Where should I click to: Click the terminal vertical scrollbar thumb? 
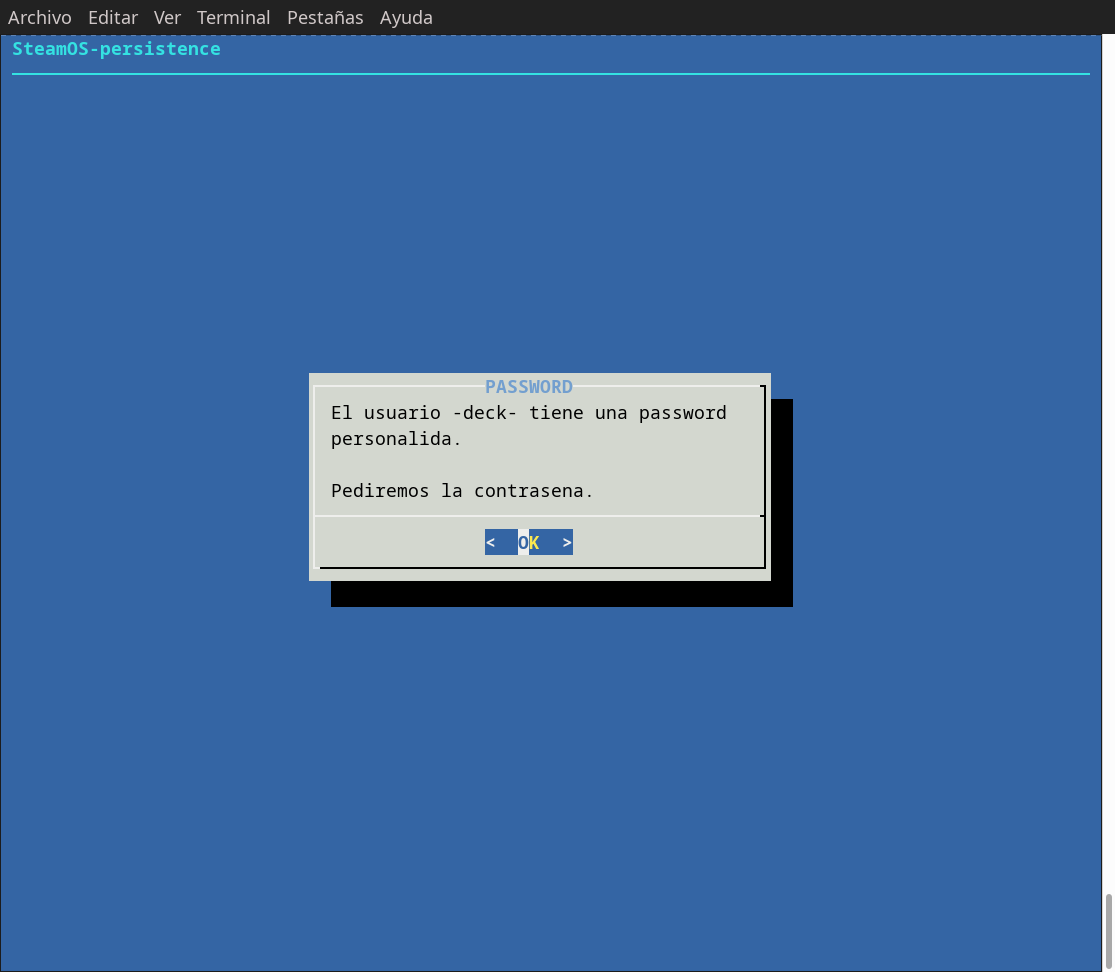pyautogui.click(x=1108, y=931)
